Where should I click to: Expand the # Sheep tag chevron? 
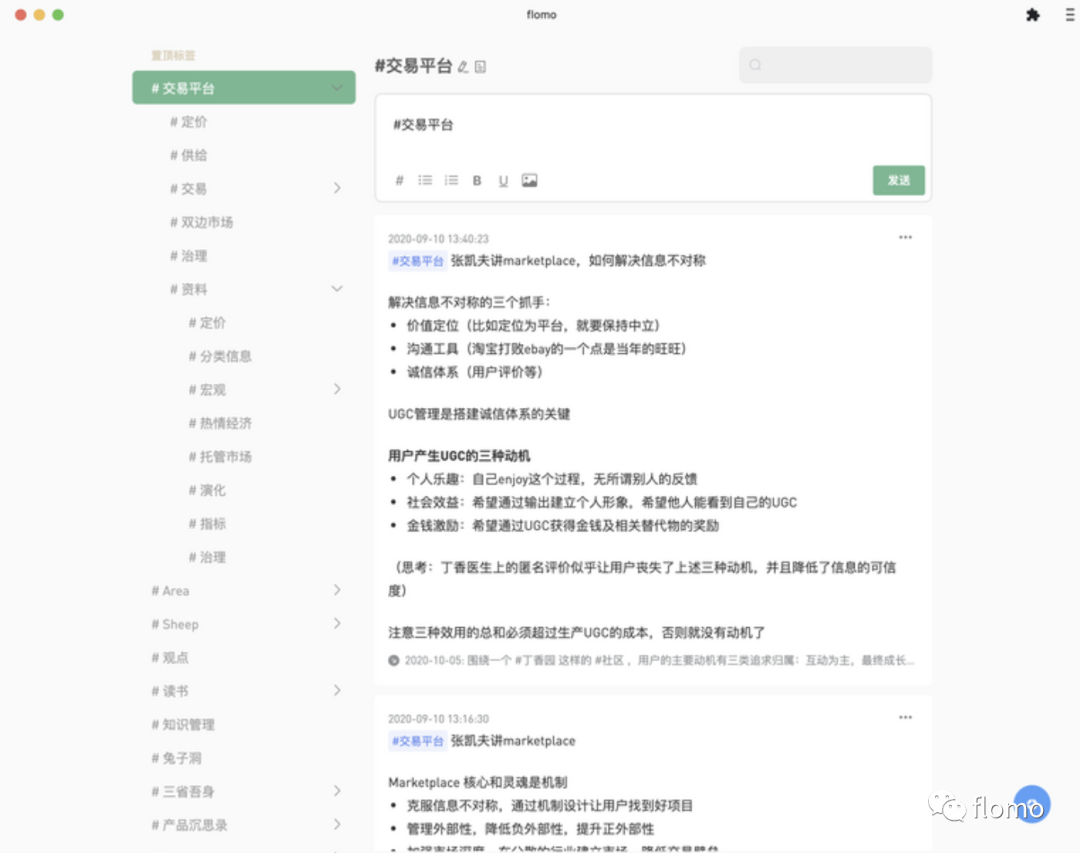tap(337, 624)
